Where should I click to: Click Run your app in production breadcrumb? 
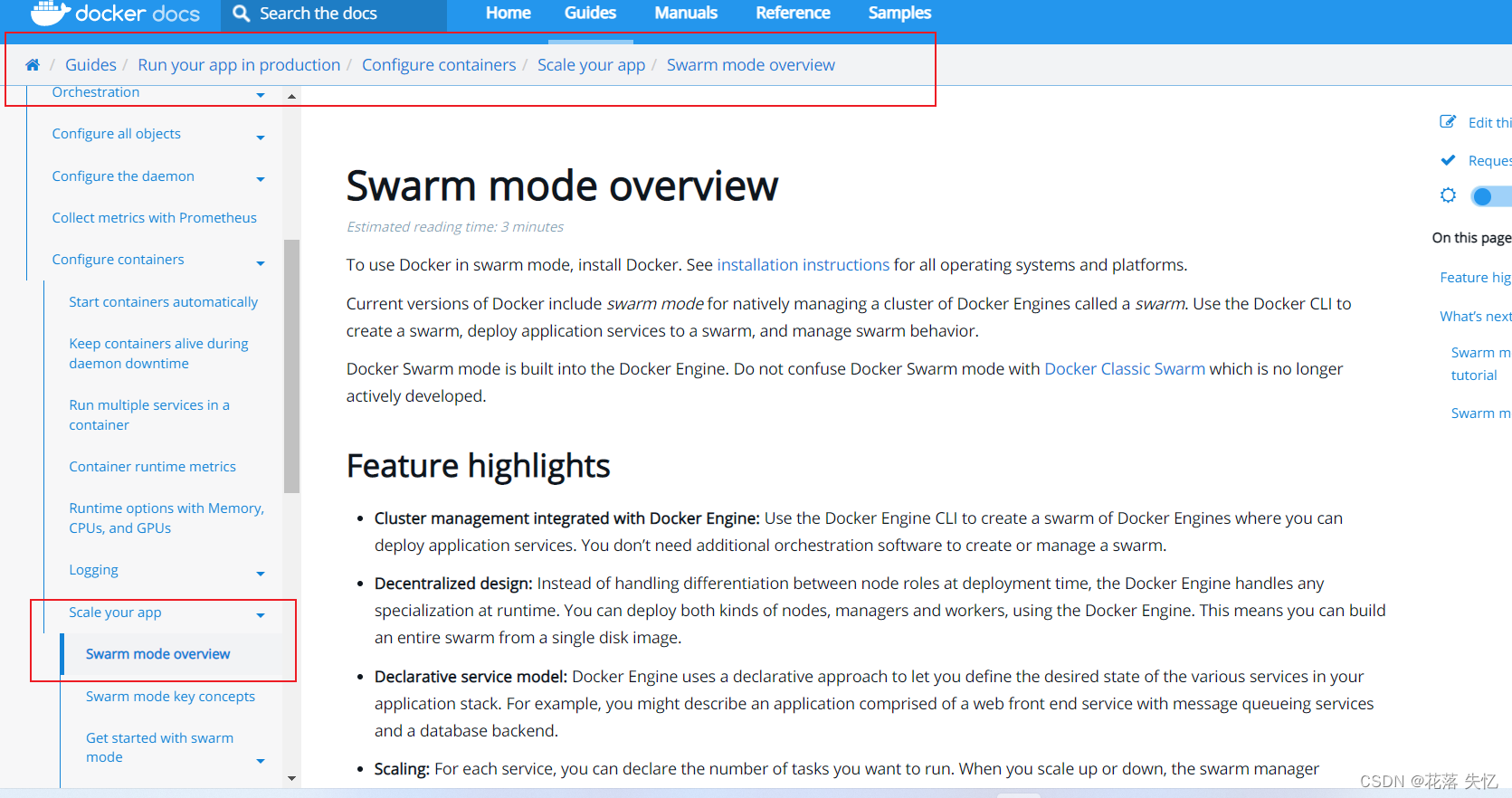(239, 65)
